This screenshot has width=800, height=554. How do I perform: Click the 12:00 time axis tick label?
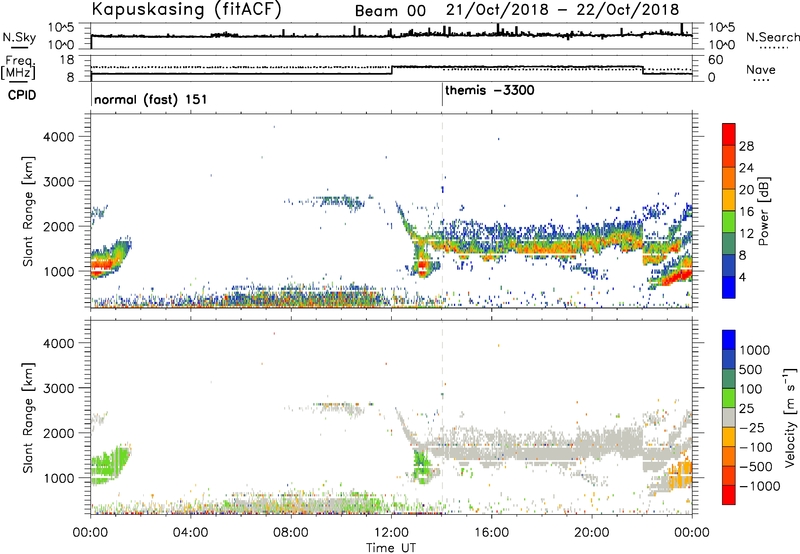pos(391,533)
